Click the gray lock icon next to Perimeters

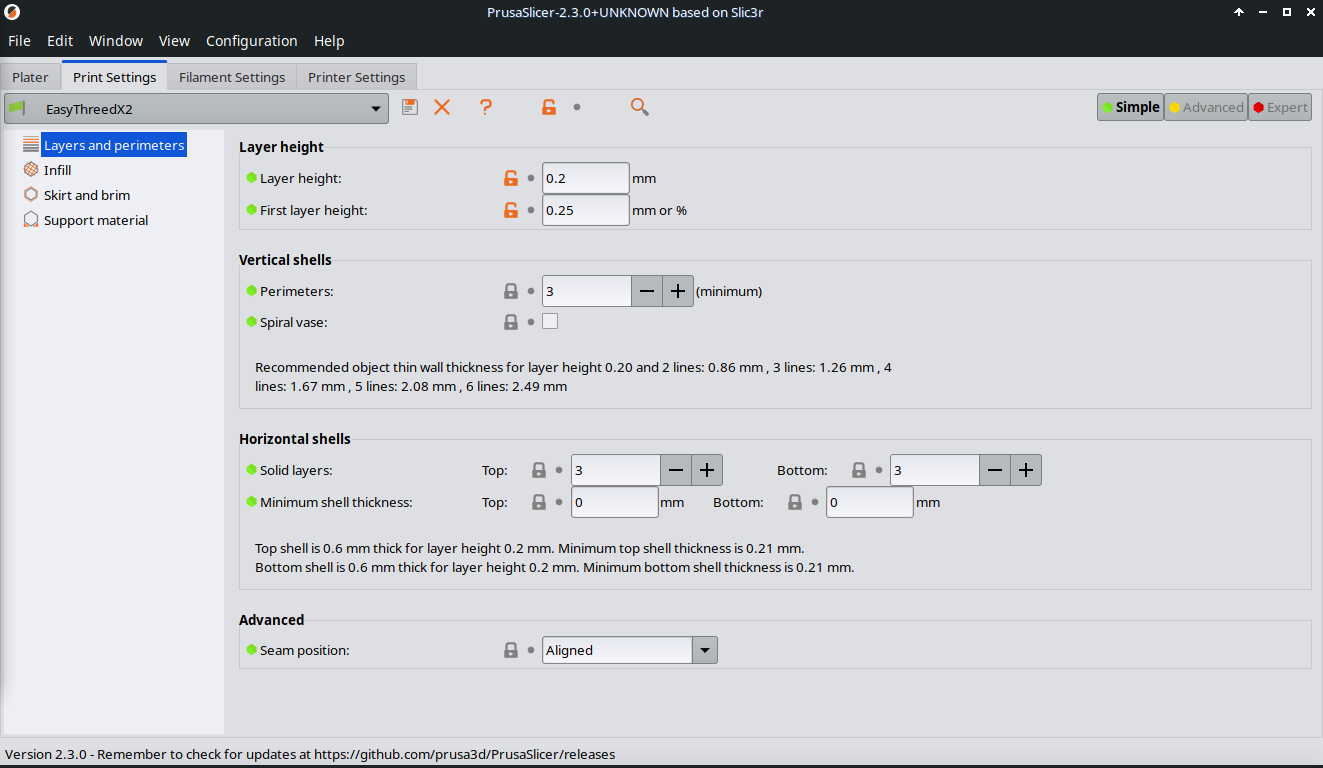(511, 292)
